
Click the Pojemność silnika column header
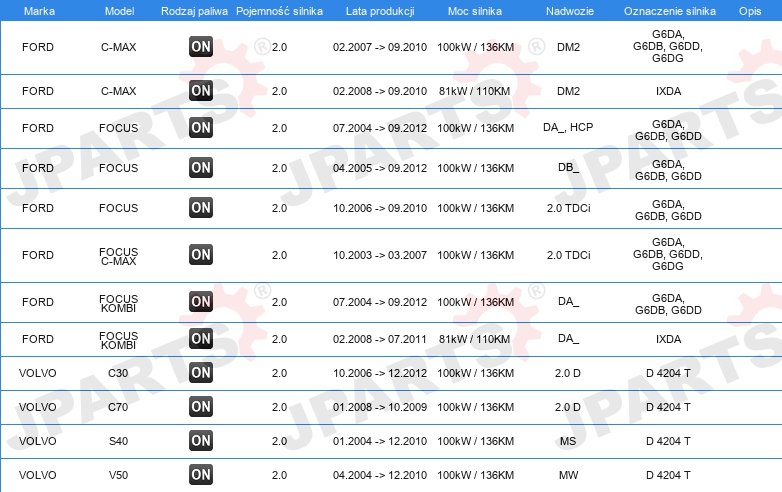click(279, 11)
